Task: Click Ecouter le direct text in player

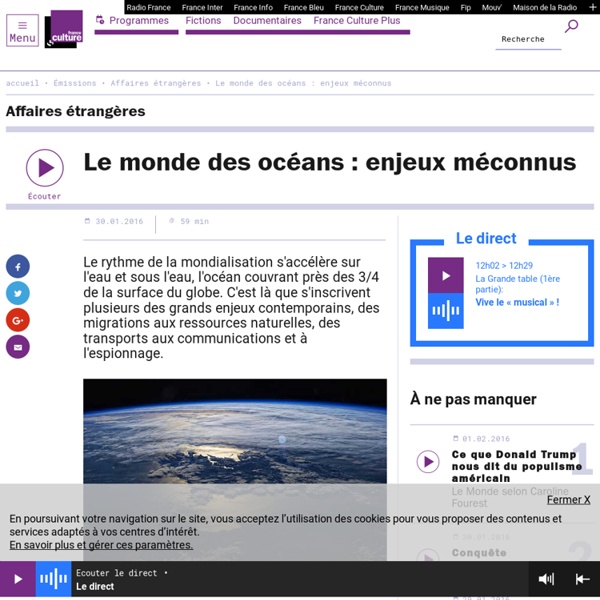Action: (x=117, y=573)
